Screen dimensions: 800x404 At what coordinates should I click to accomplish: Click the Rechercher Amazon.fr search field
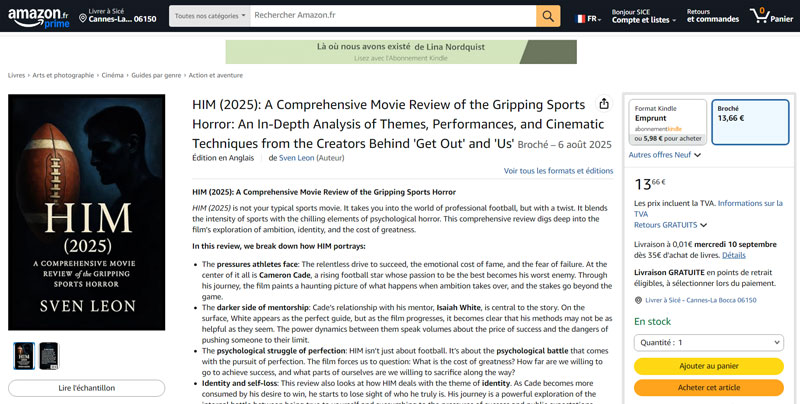(x=393, y=16)
